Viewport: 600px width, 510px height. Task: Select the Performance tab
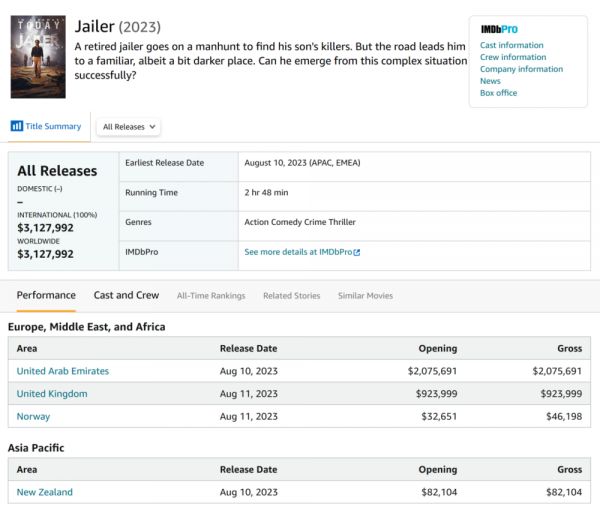46,295
